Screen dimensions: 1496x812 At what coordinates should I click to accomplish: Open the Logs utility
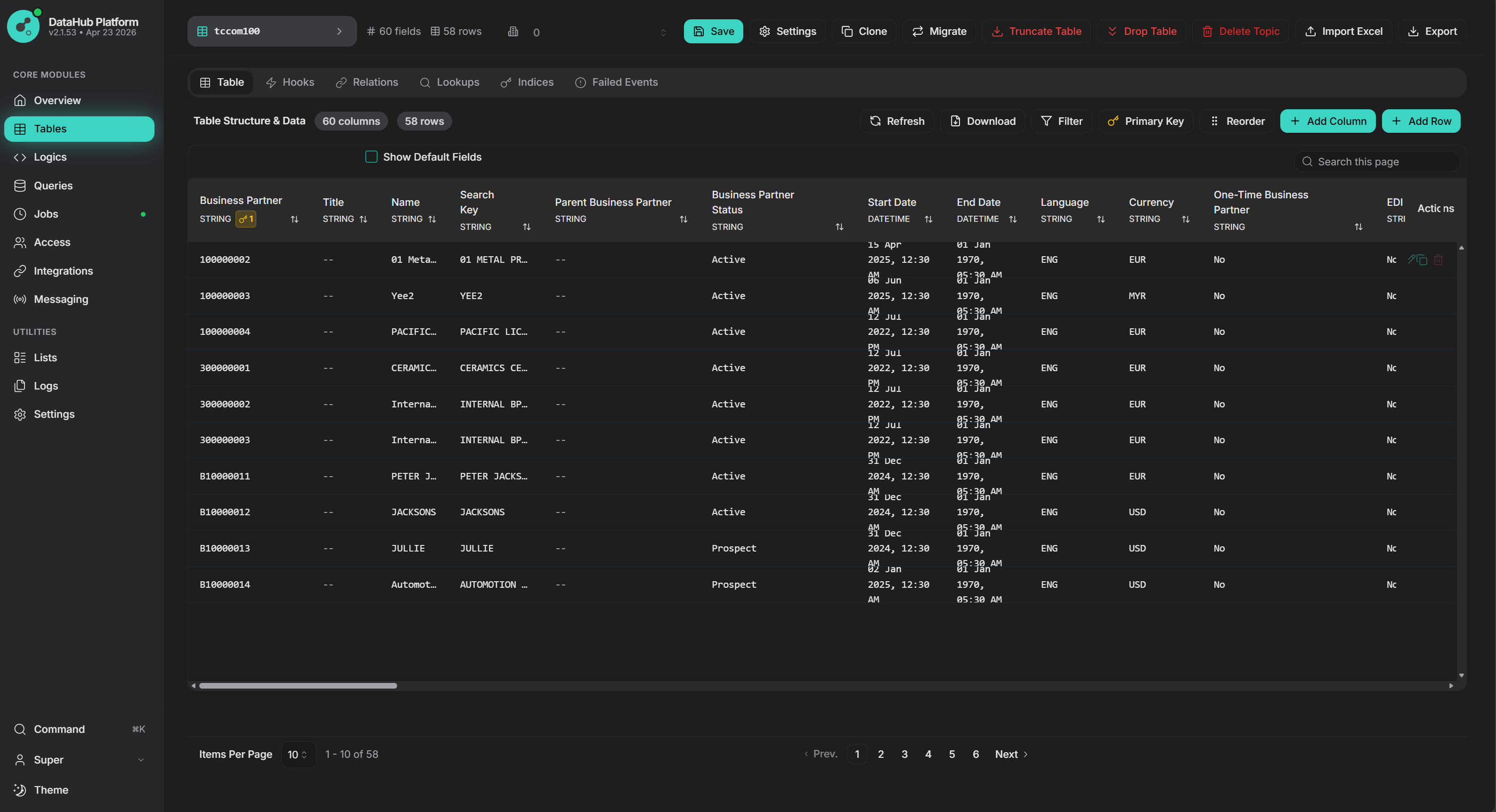[79, 386]
